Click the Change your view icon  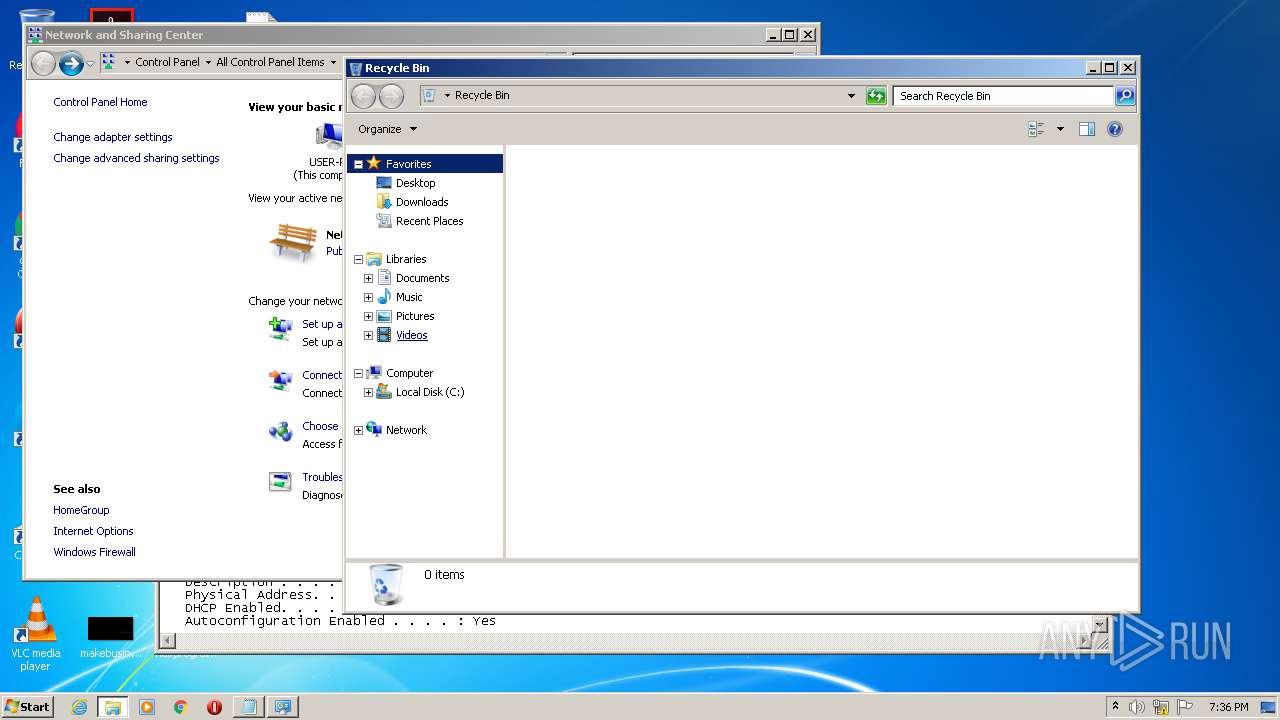[x=1036, y=129]
